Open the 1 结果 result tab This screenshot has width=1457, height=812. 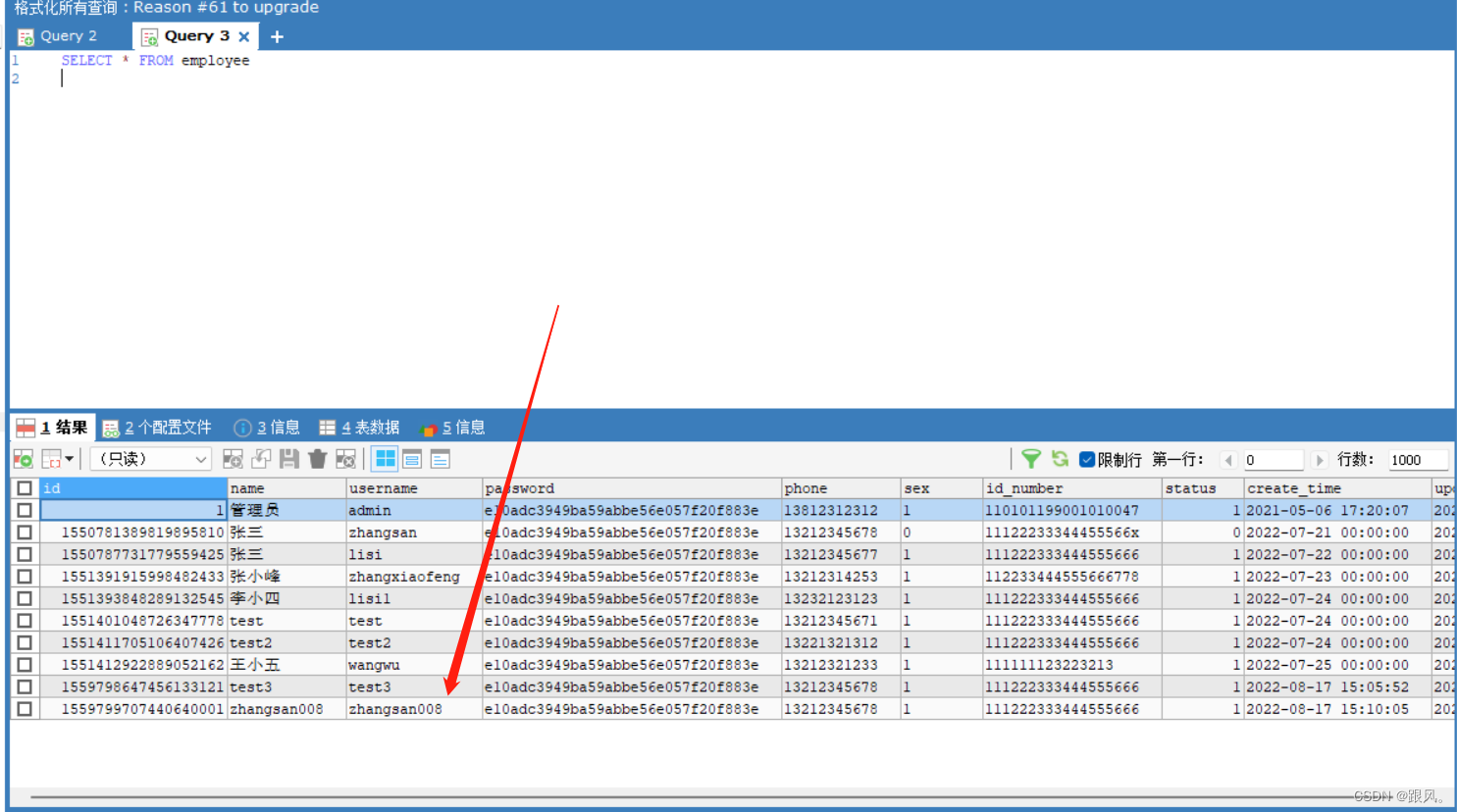[x=53, y=427]
